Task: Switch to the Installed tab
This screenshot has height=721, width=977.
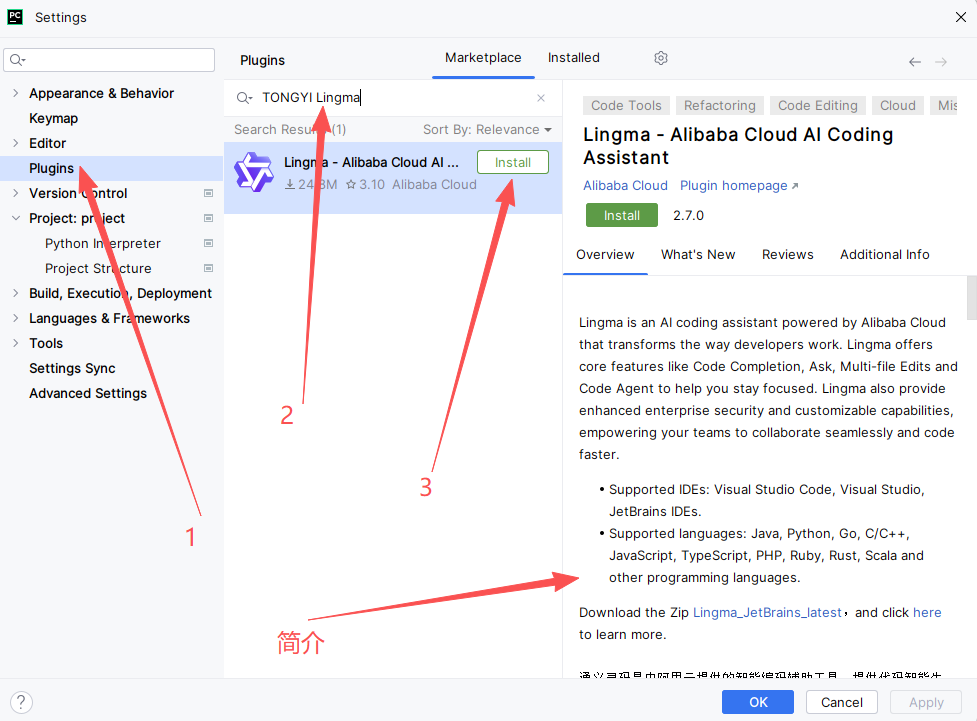Action: point(574,58)
